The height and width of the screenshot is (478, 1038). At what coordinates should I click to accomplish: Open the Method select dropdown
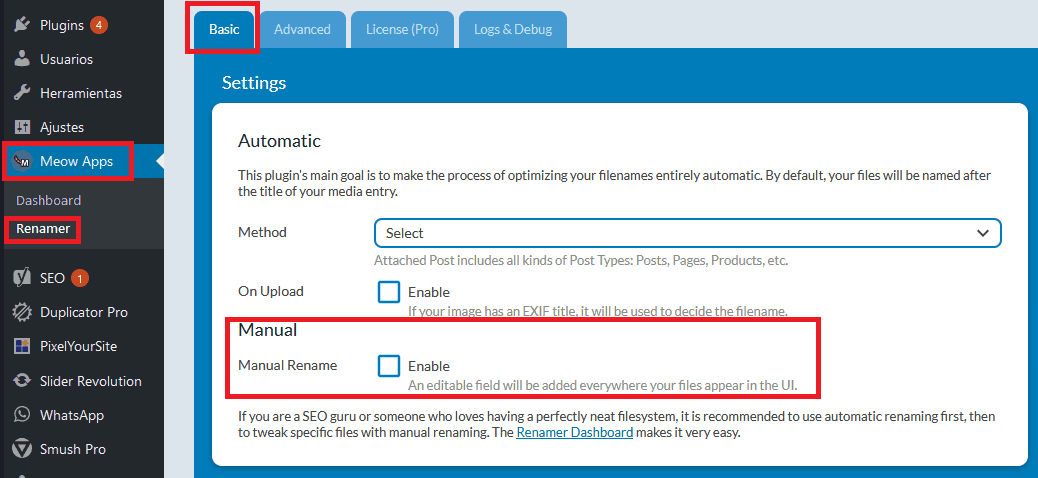point(687,233)
